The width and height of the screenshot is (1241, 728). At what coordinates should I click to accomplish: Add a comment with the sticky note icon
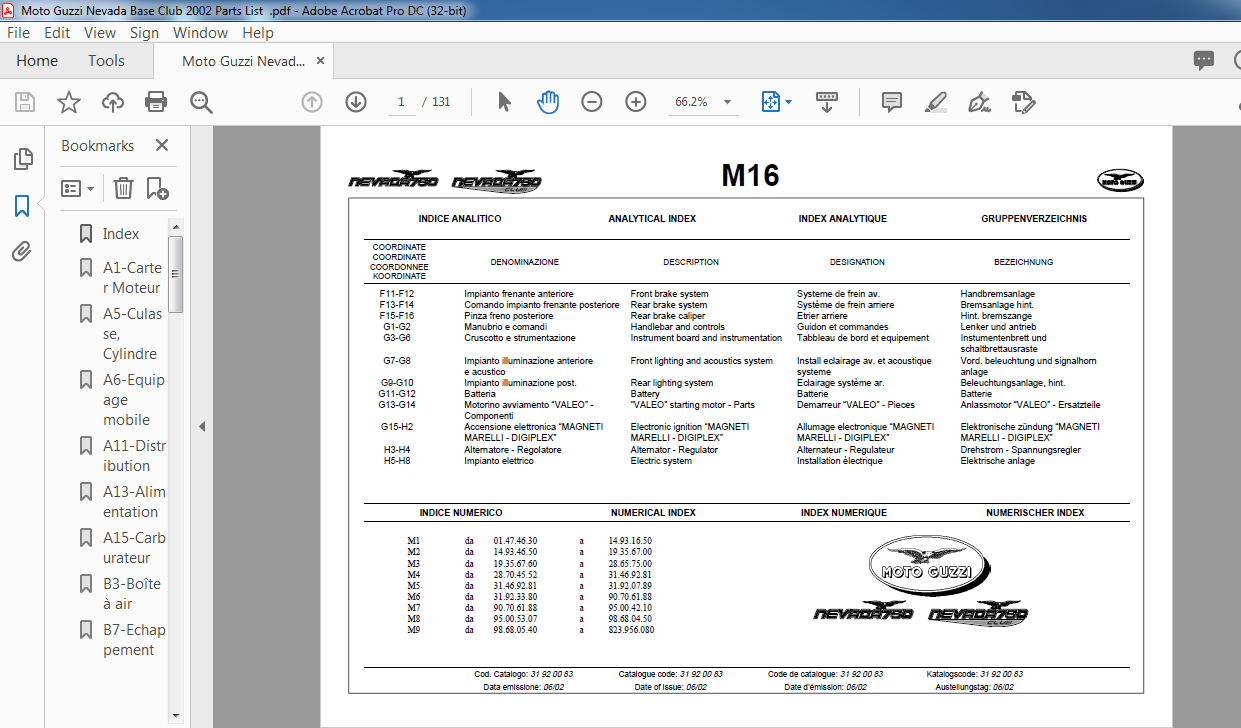(x=892, y=102)
